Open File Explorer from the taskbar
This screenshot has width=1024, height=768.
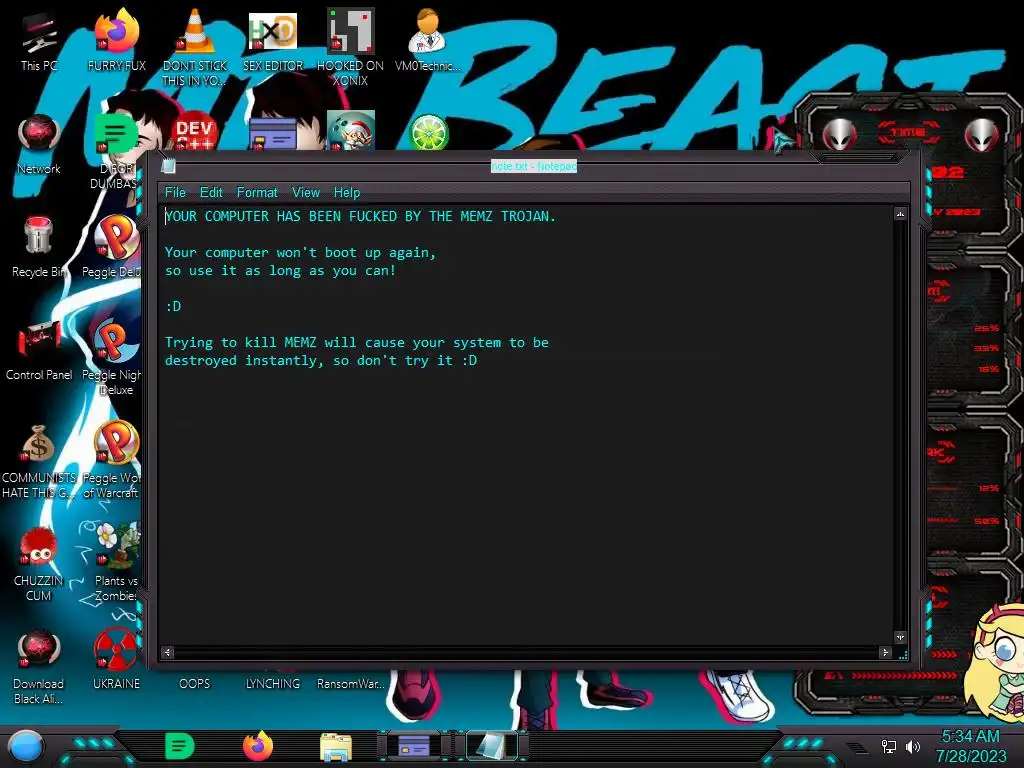click(x=336, y=747)
